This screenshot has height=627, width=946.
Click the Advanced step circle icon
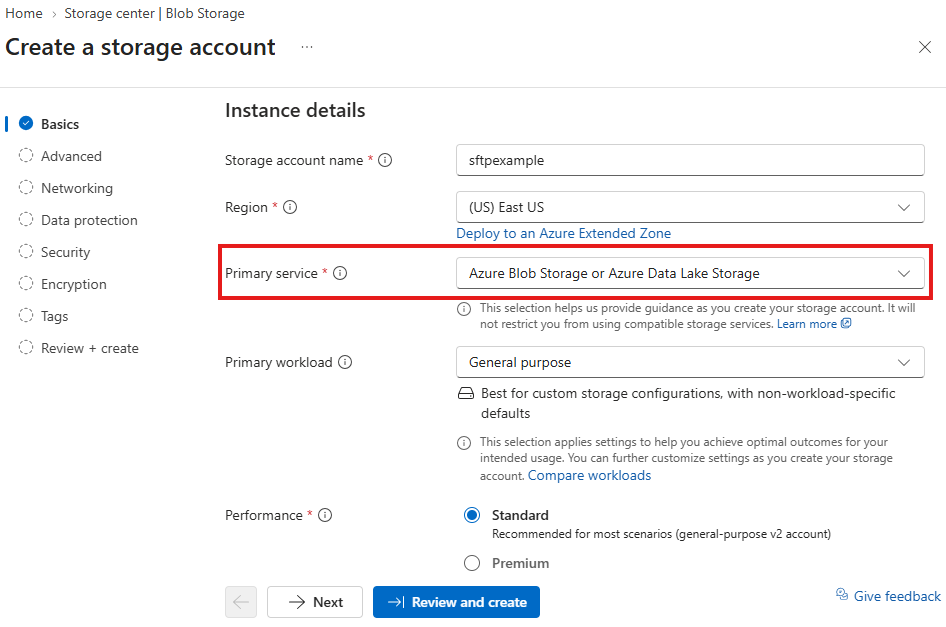tap(26, 155)
